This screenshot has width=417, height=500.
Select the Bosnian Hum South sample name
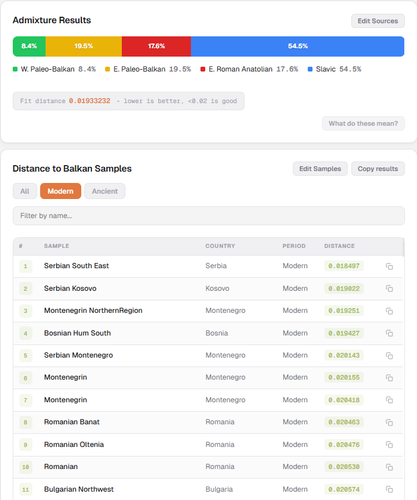point(77,333)
